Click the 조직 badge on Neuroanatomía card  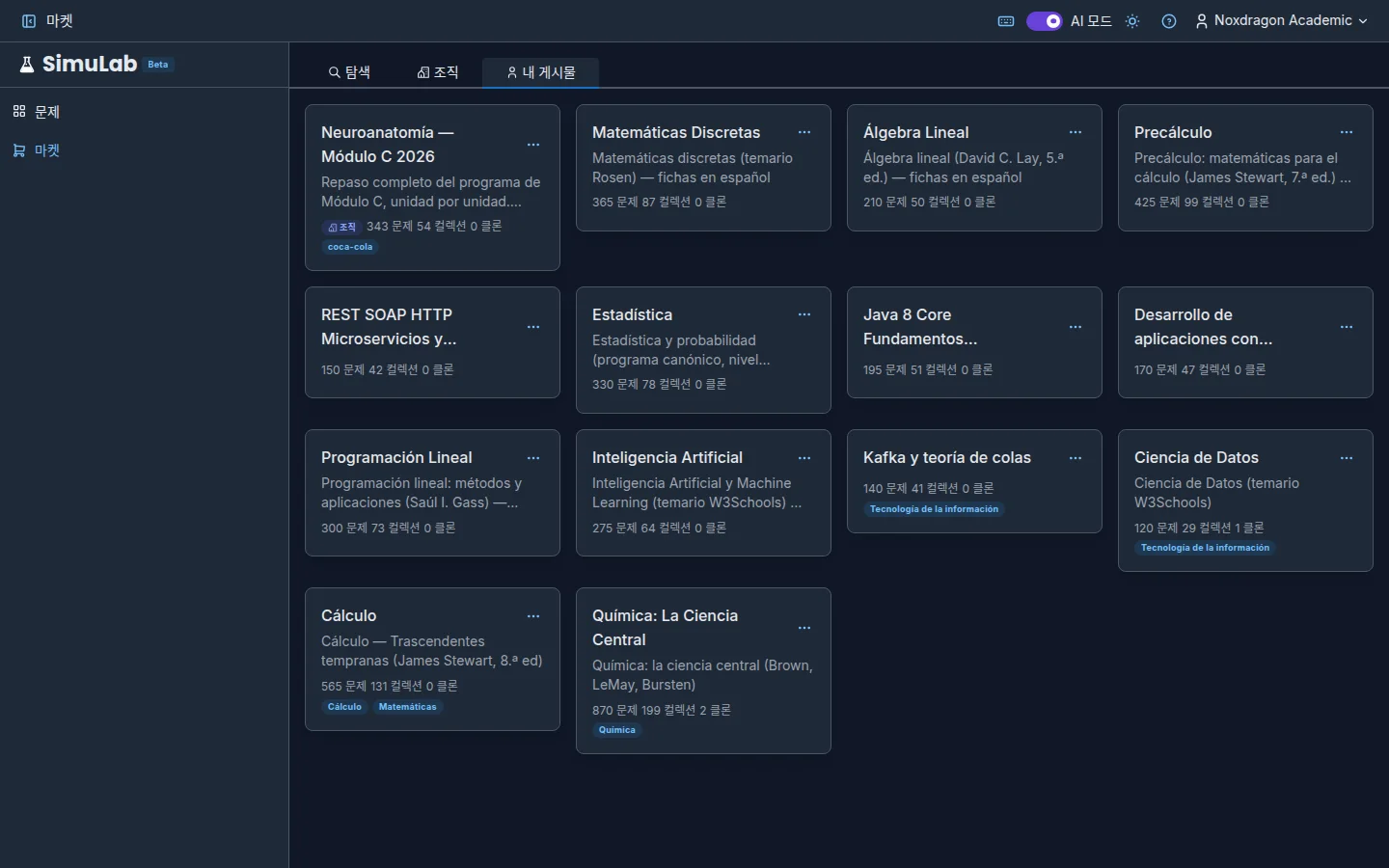click(341, 228)
